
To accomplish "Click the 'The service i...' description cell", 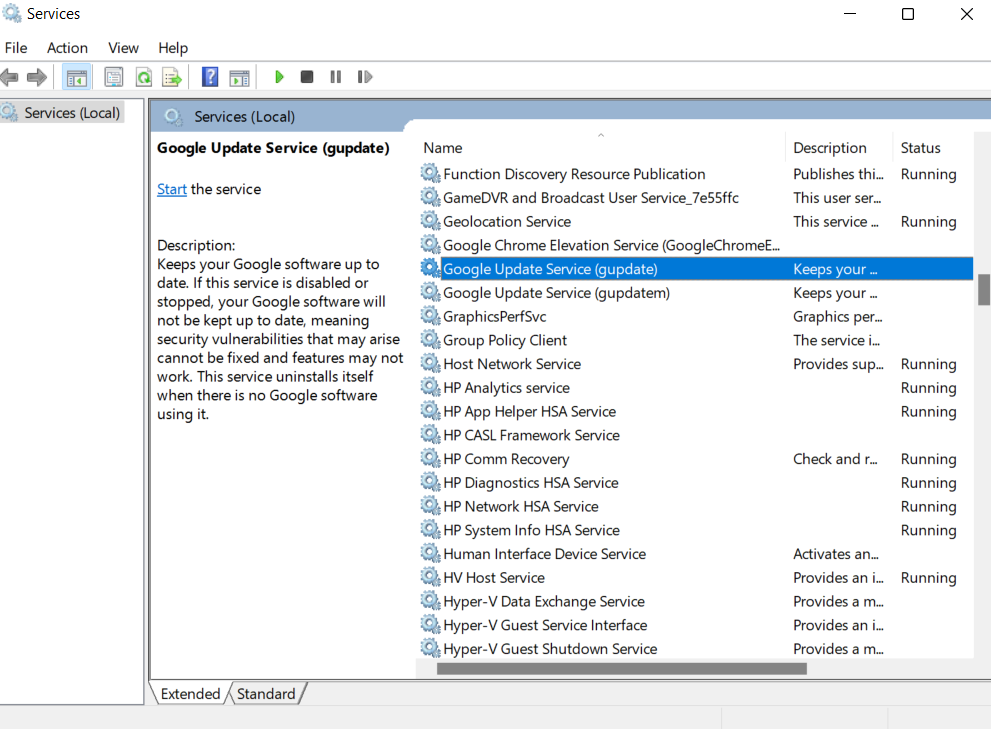I will pos(836,340).
